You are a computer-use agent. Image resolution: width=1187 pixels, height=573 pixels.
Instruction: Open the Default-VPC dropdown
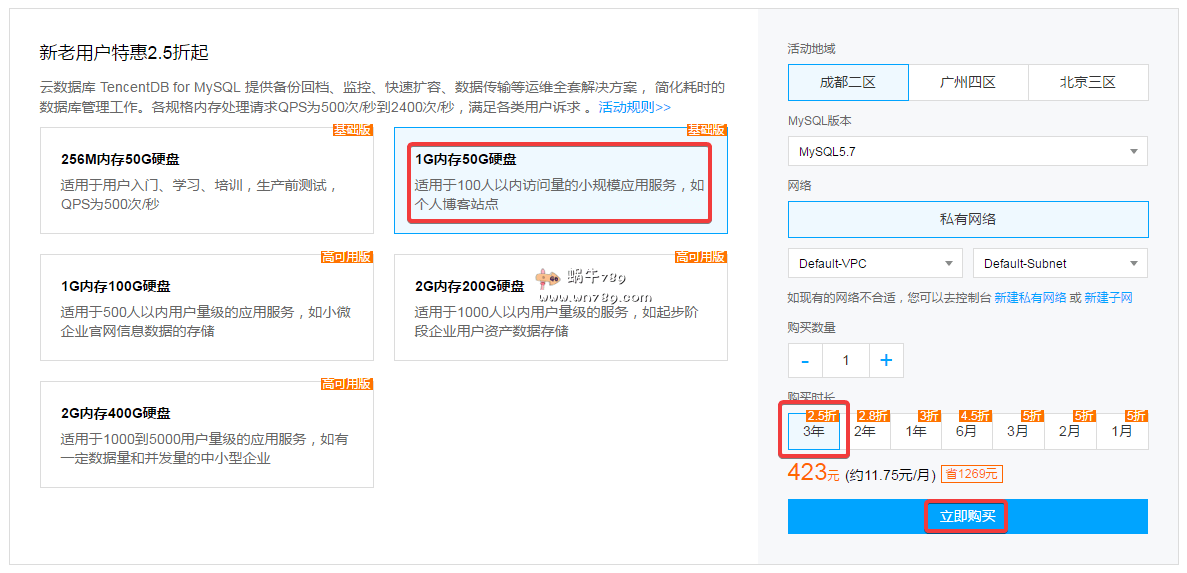[875, 264]
